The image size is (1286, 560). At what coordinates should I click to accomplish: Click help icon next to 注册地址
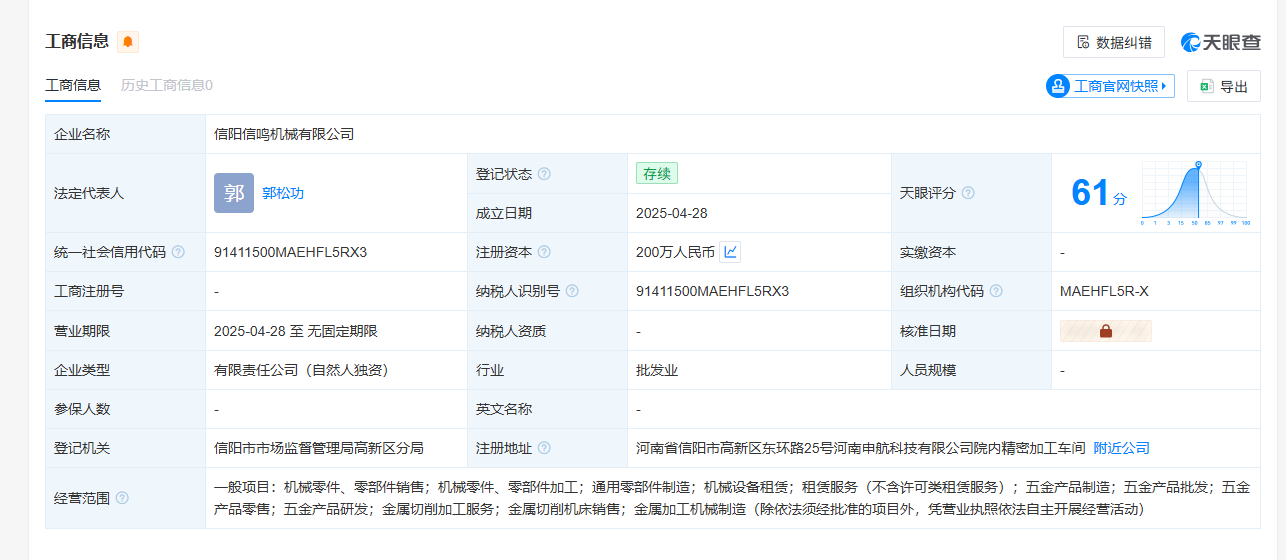544,448
